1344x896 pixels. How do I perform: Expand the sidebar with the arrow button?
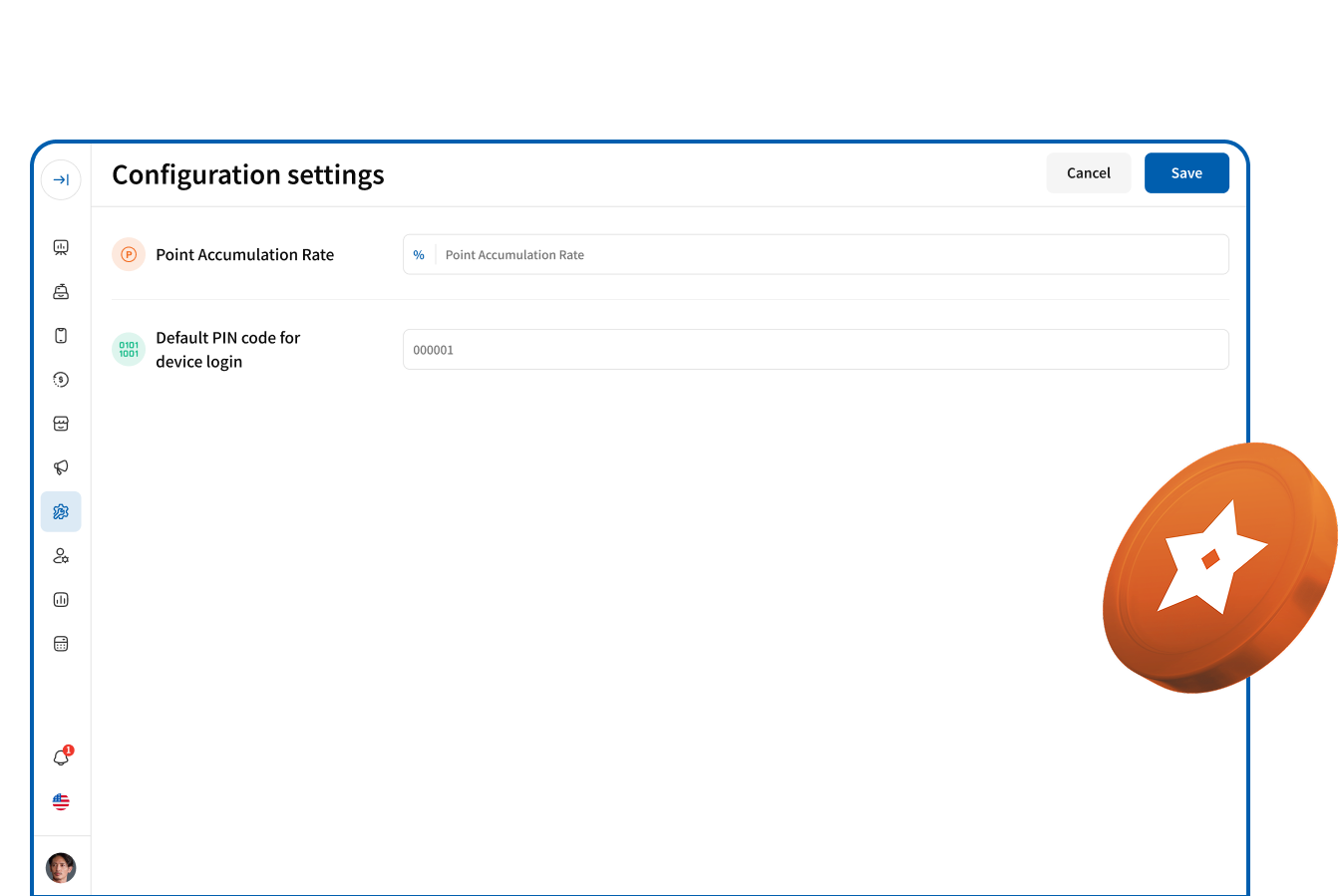[x=61, y=180]
